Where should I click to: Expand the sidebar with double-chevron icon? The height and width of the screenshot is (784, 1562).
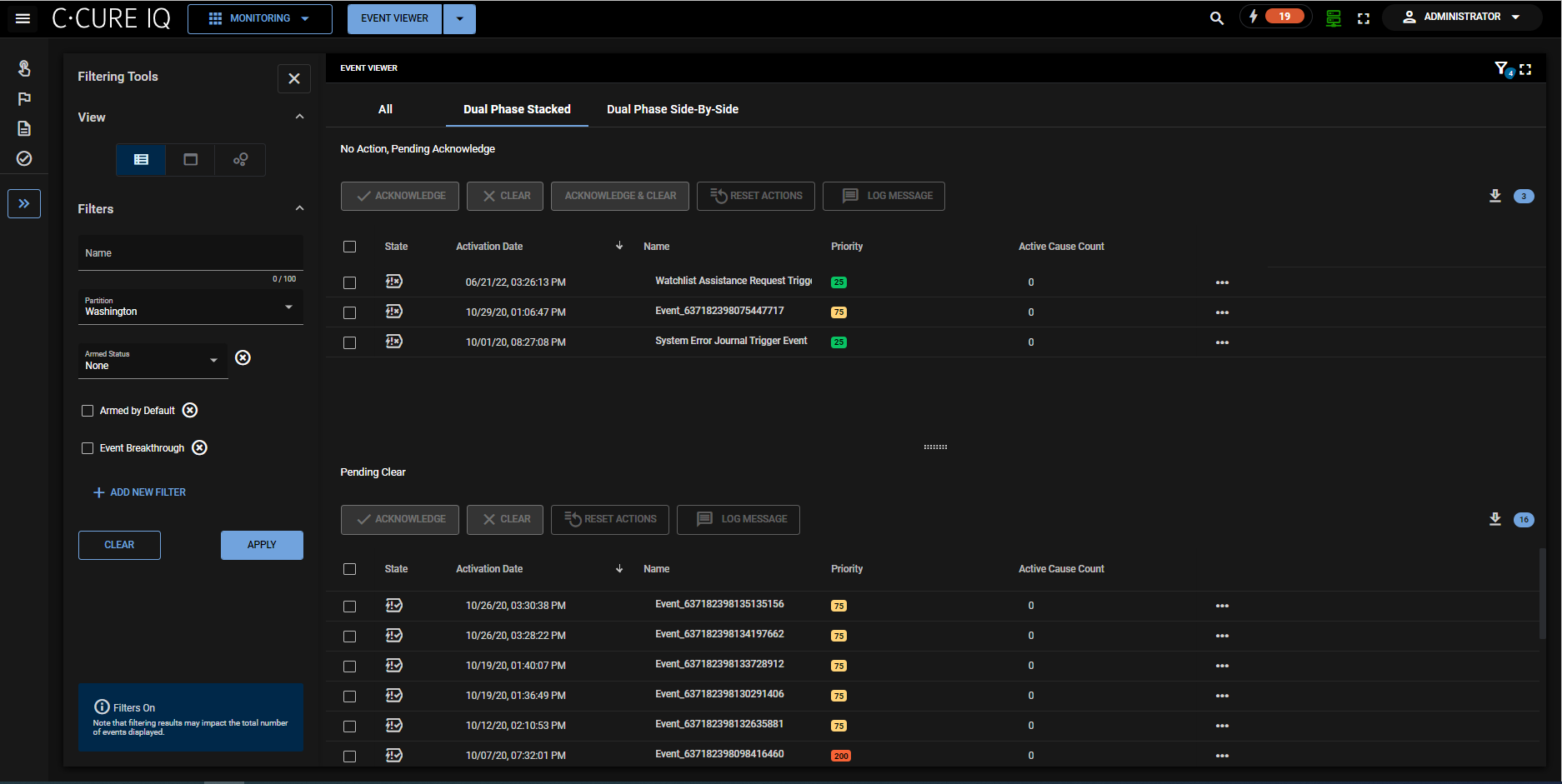[24, 203]
